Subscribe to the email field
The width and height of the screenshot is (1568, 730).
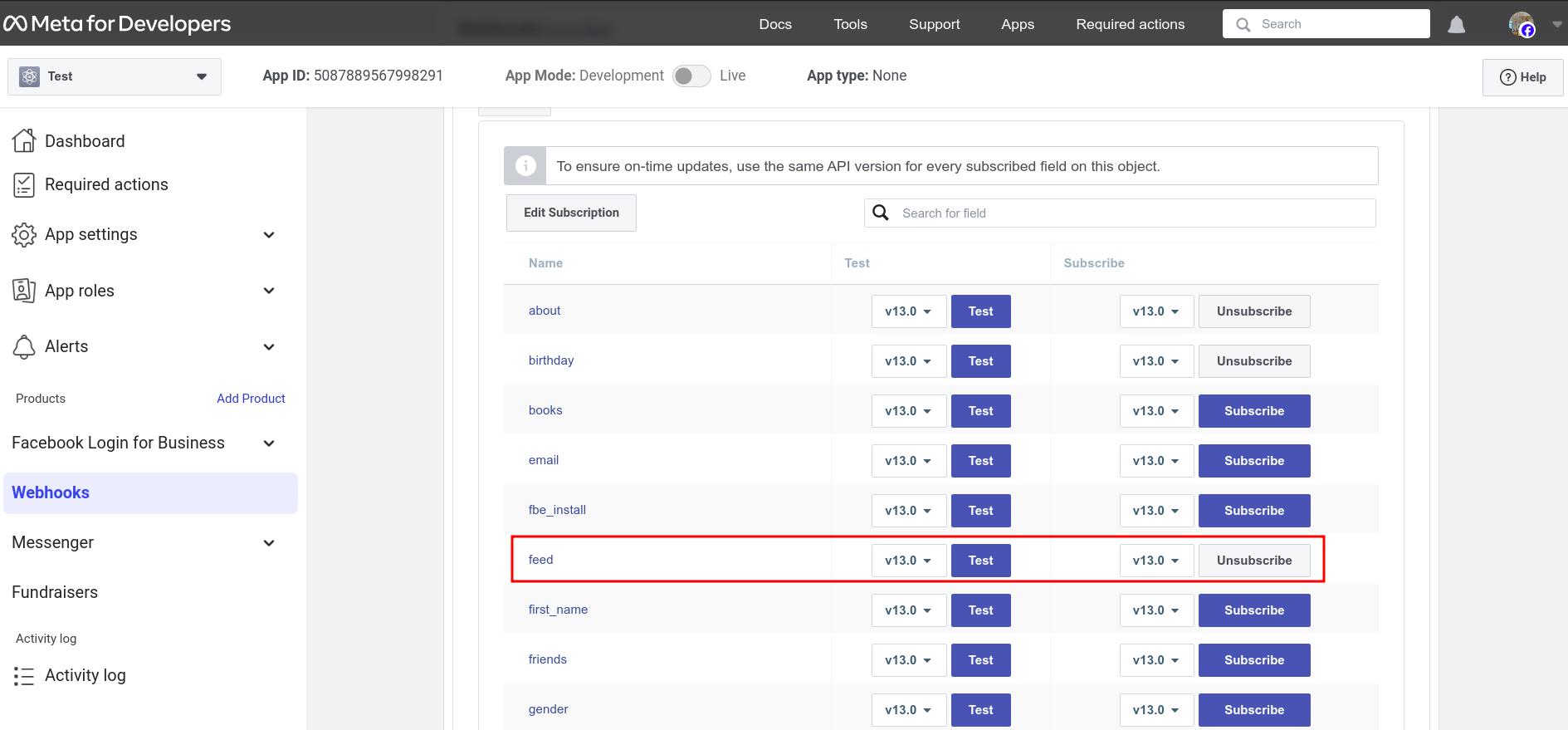1254,461
